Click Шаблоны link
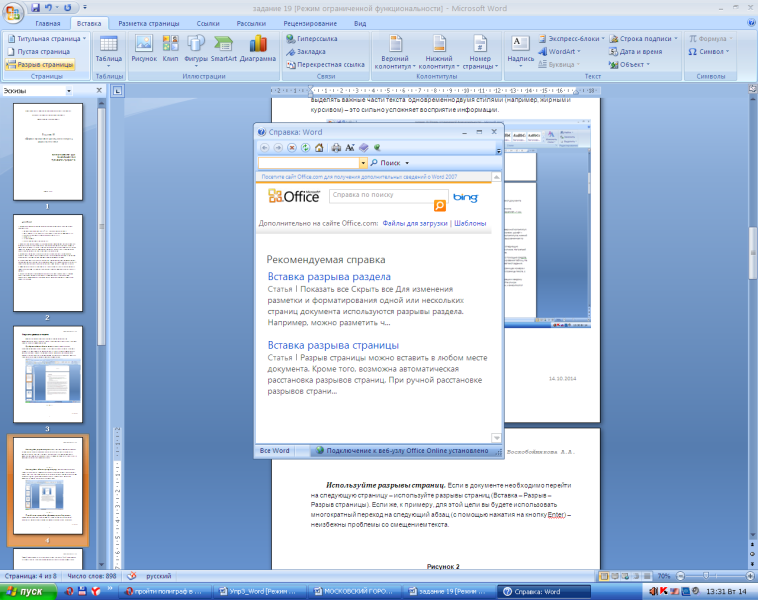Image resolution: width=758 pixels, height=600 pixels. 470,223
